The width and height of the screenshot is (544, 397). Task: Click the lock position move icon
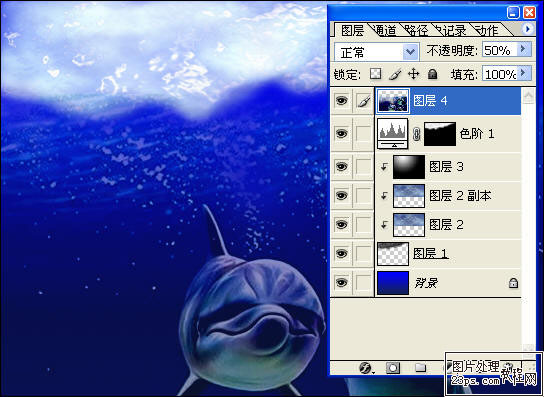[x=414, y=74]
